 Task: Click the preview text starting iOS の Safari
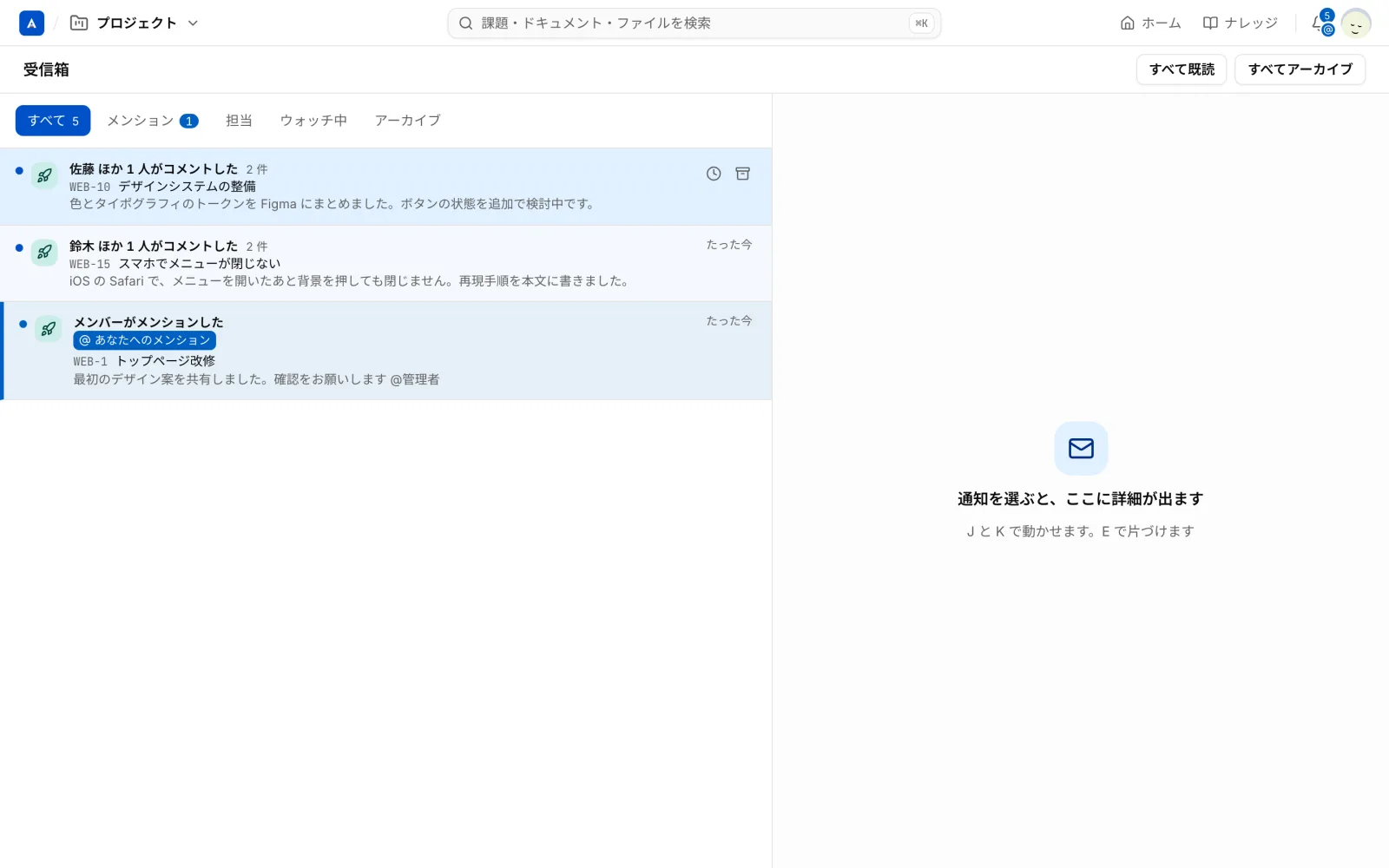pyautogui.click(x=350, y=281)
